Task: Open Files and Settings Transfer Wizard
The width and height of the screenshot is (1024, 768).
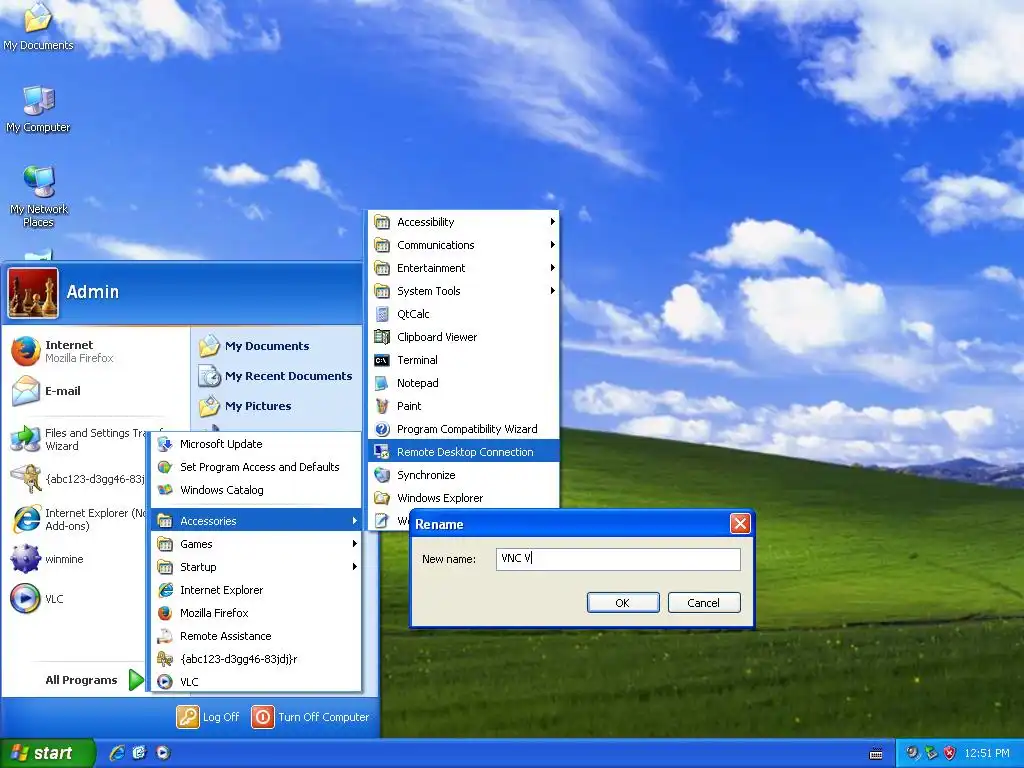Action: point(78,439)
